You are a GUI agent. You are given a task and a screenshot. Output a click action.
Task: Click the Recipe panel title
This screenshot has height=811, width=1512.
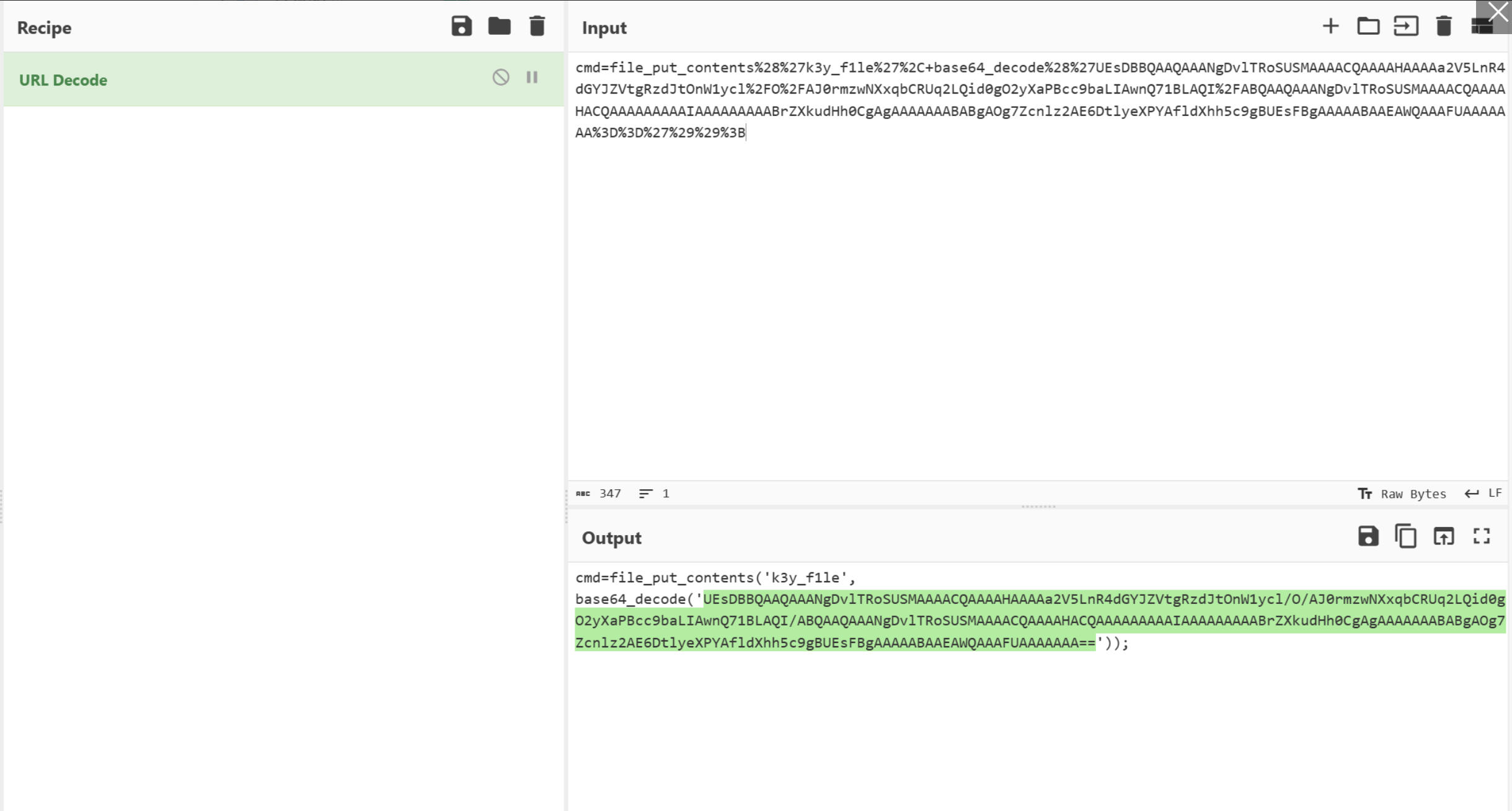click(x=44, y=28)
